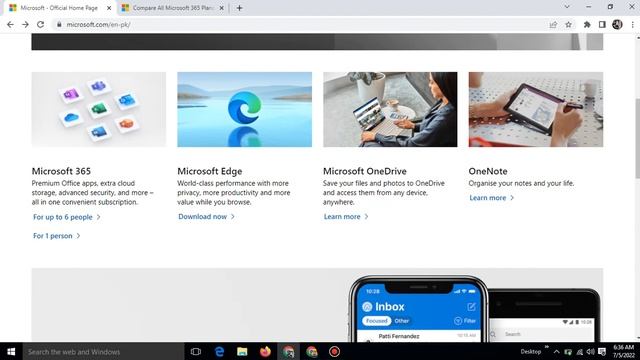Switch to Microsoft Official Home Page tab
This screenshot has width=640, height=360.
click(x=59, y=8)
